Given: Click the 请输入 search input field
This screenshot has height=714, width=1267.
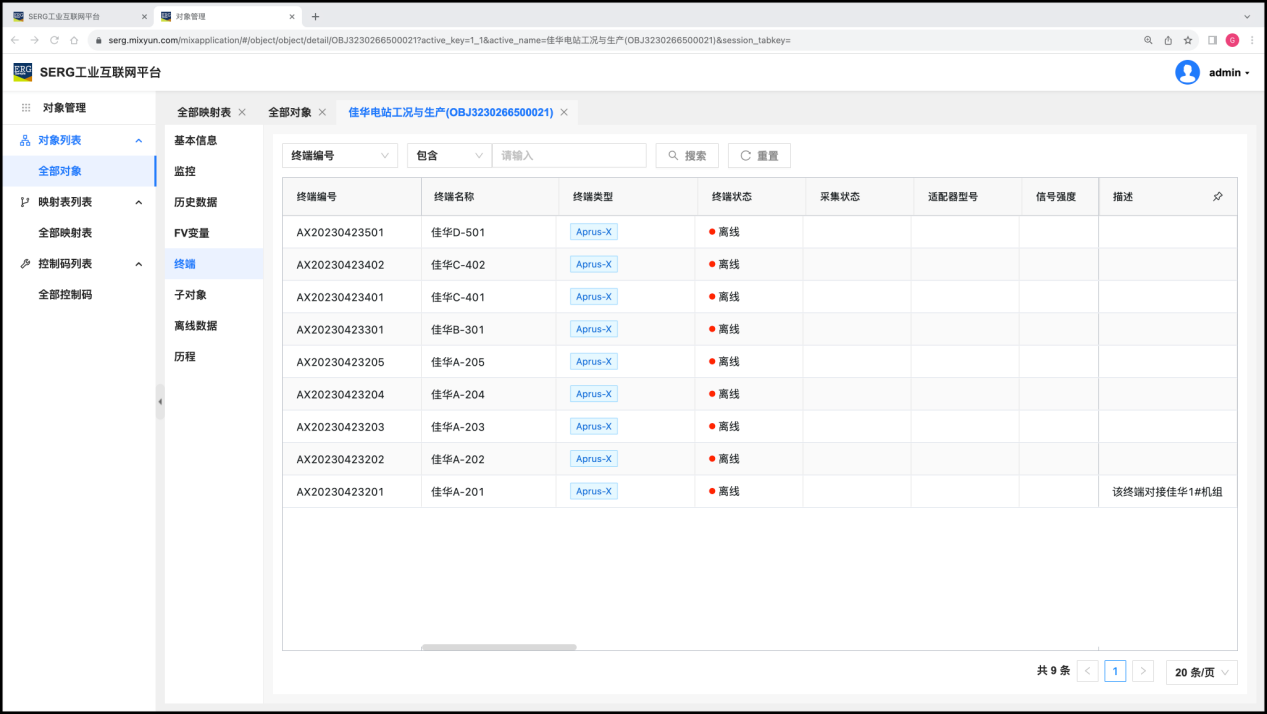Looking at the screenshot, I should click(x=568, y=155).
